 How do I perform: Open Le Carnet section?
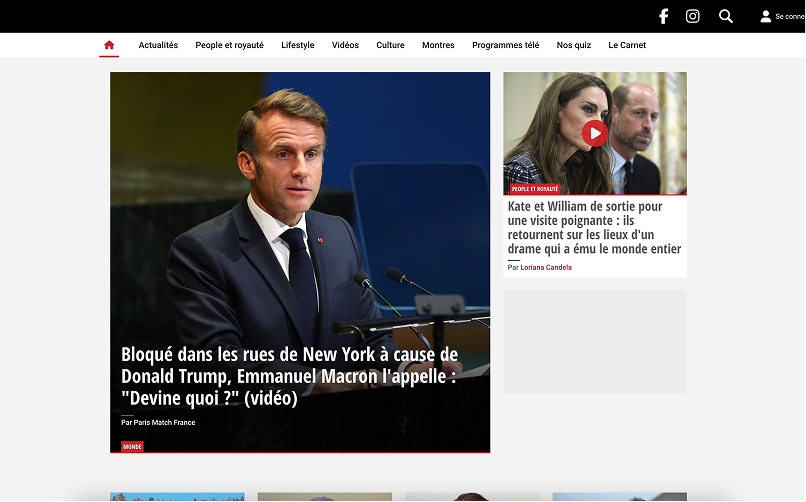tap(627, 45)
